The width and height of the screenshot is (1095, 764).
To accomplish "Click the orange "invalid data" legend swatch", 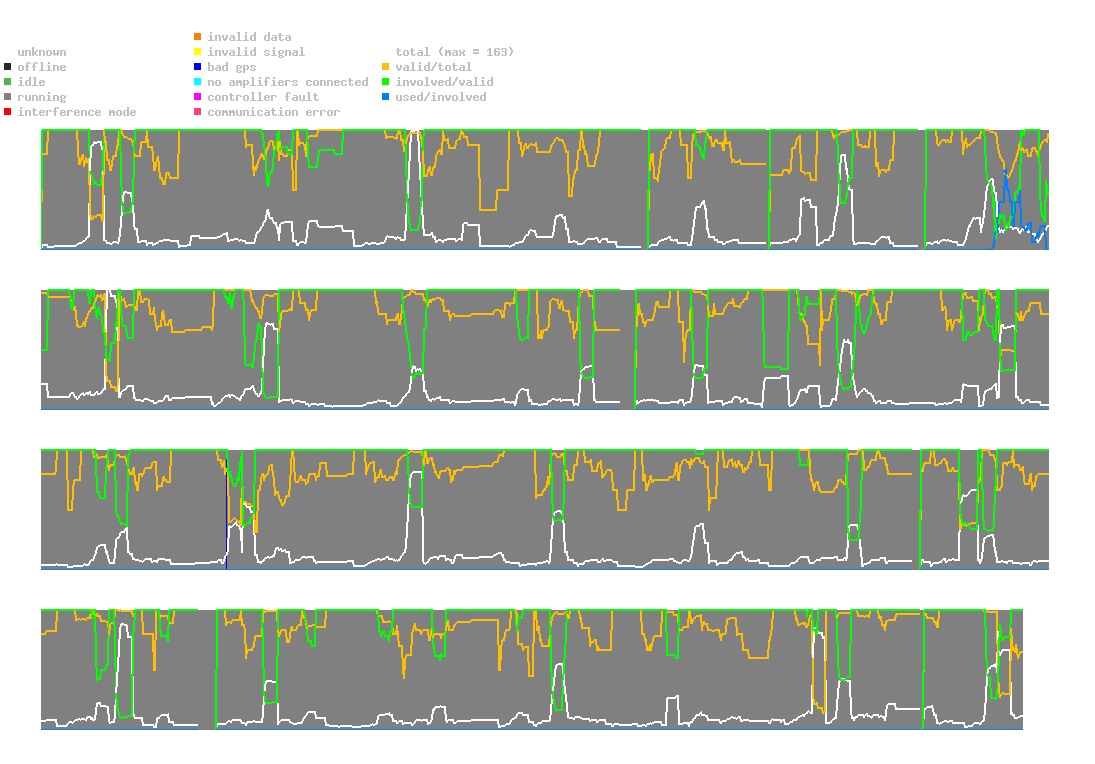I will (198, 37).
